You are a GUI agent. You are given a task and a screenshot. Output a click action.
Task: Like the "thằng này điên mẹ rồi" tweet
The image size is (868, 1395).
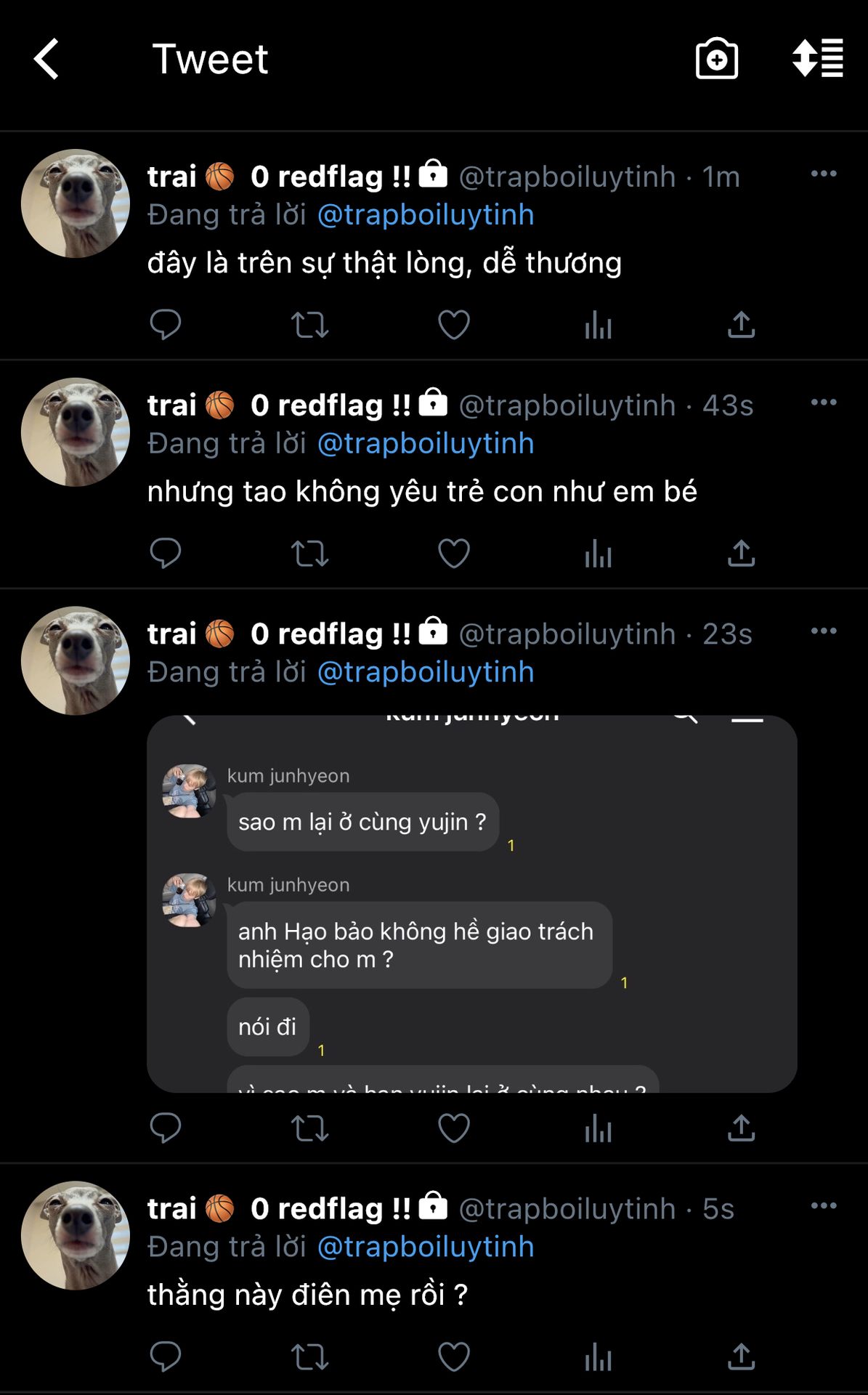[x=454, y=1356]
